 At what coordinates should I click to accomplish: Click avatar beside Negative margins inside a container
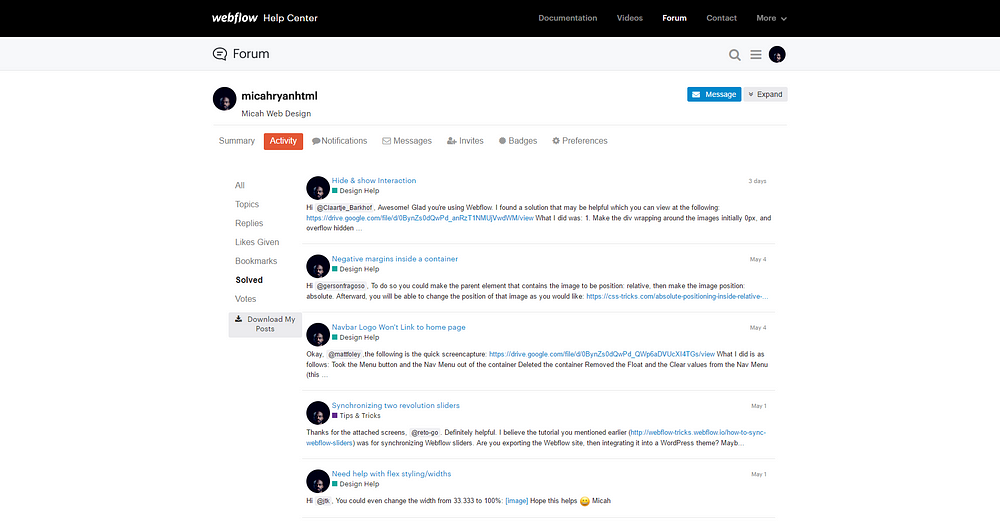coord(318,267)
